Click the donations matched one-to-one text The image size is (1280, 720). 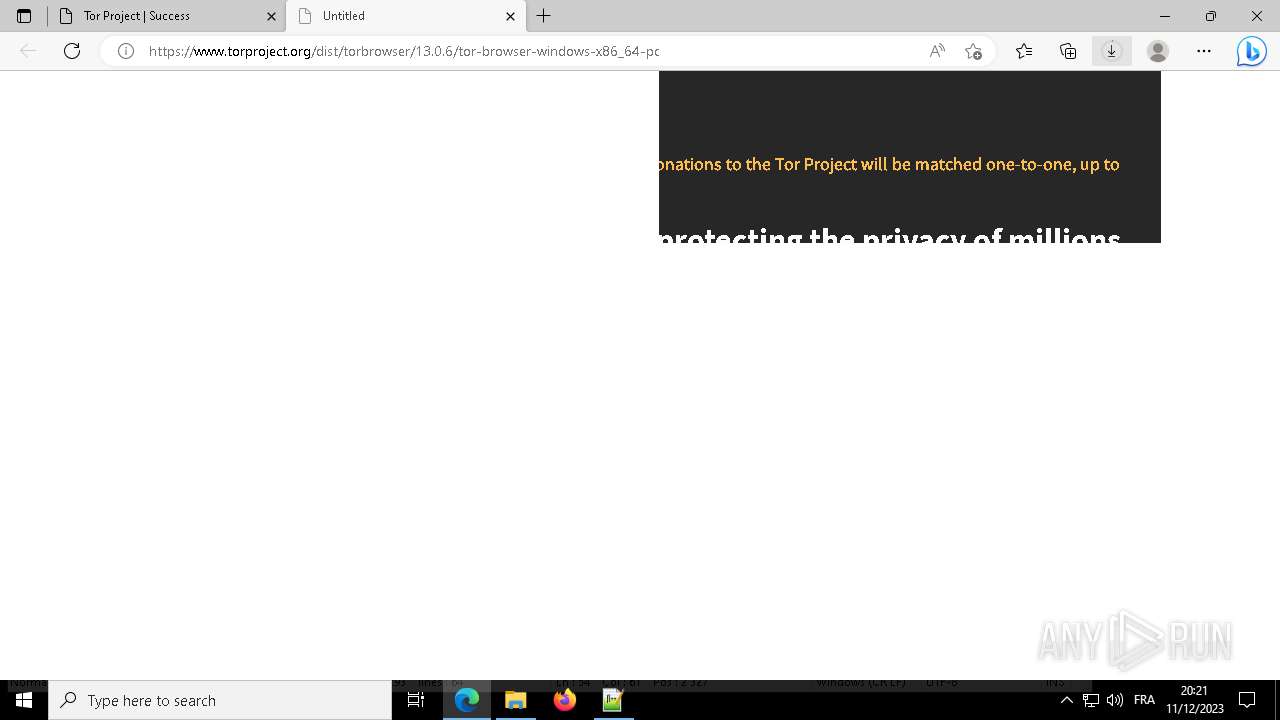[889, 164]
